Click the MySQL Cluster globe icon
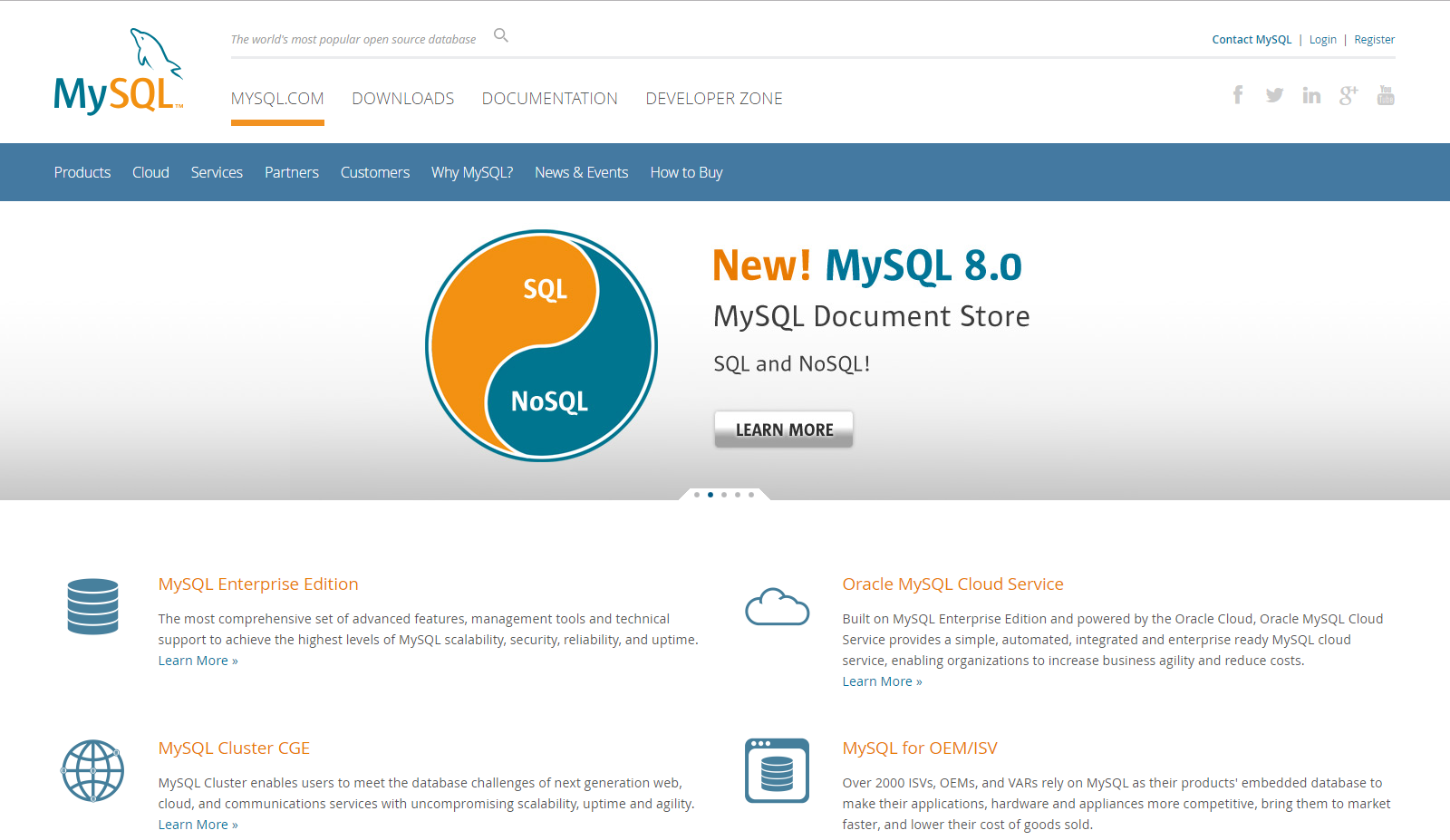The image size is (1450, 840). click(92, 771)
